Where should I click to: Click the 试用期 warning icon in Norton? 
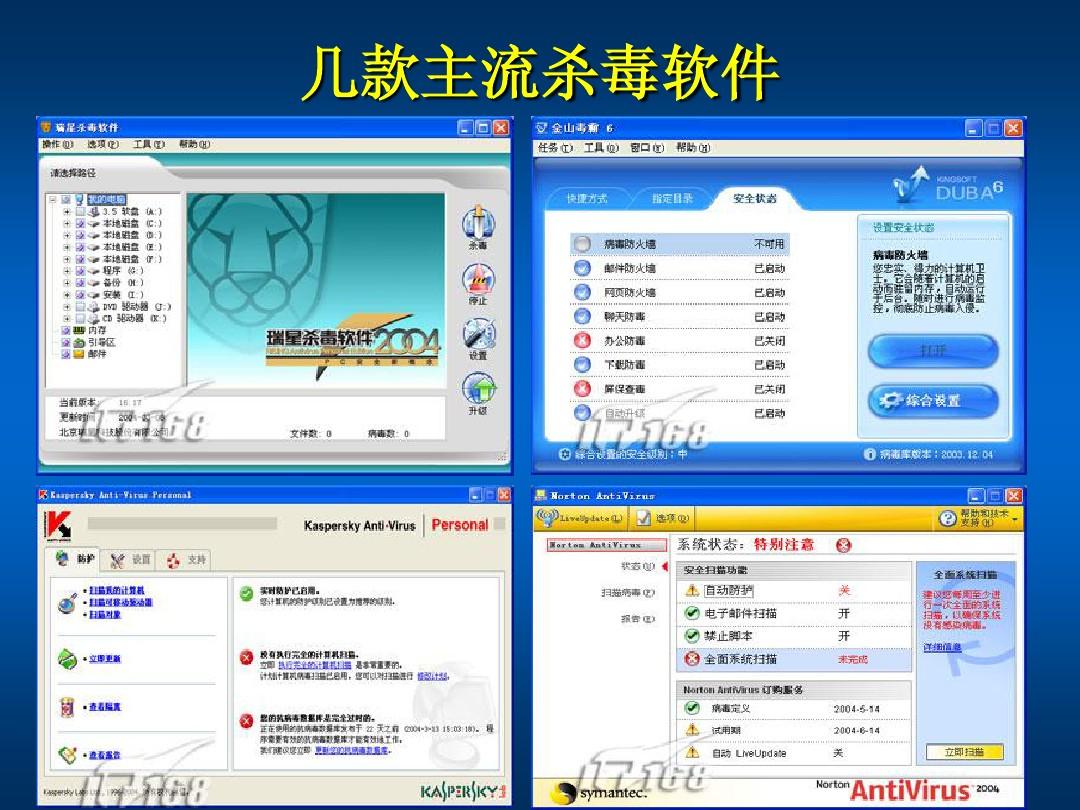click(x=692, y=729)
